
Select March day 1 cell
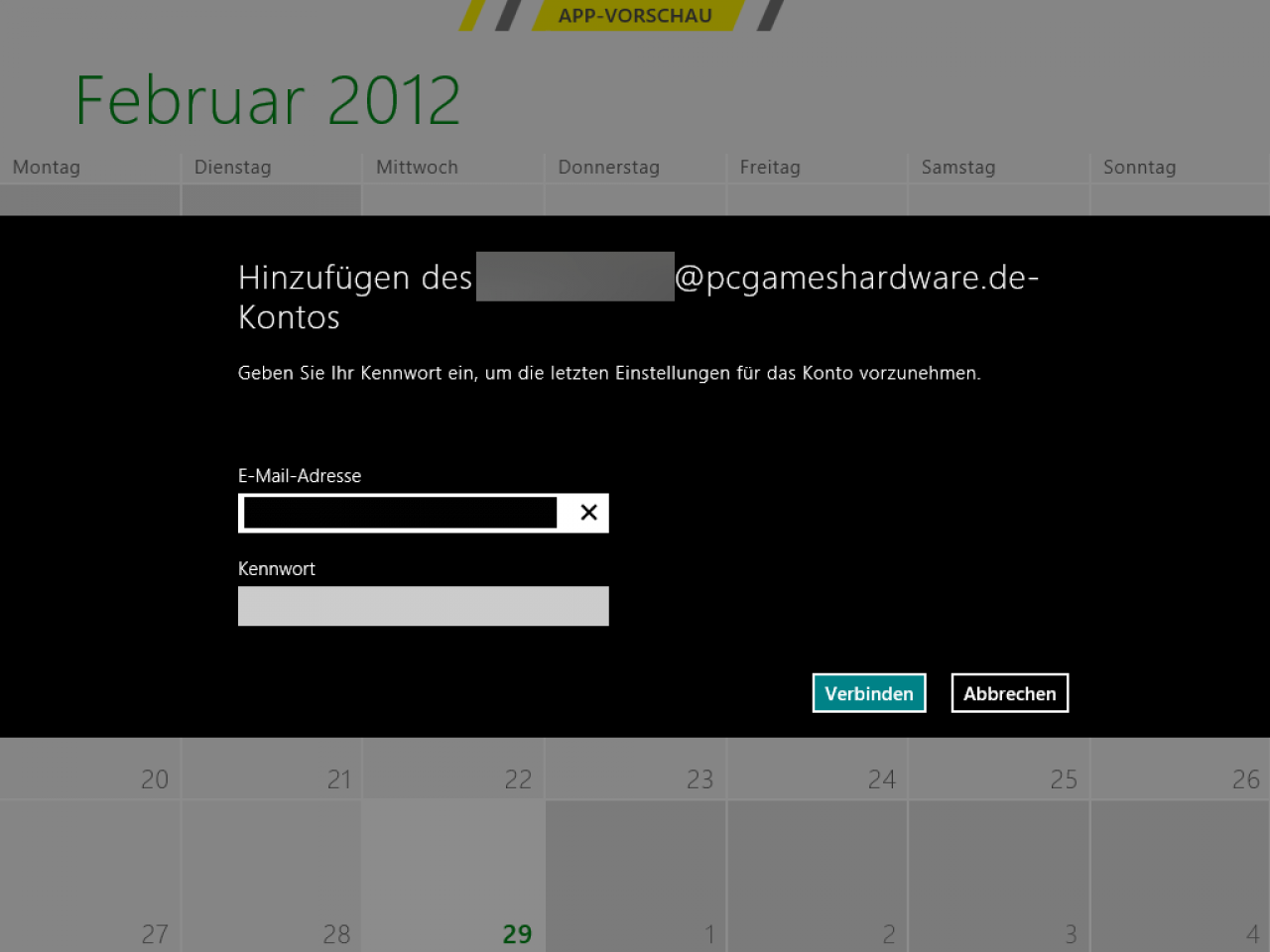(x=636, y=877)
